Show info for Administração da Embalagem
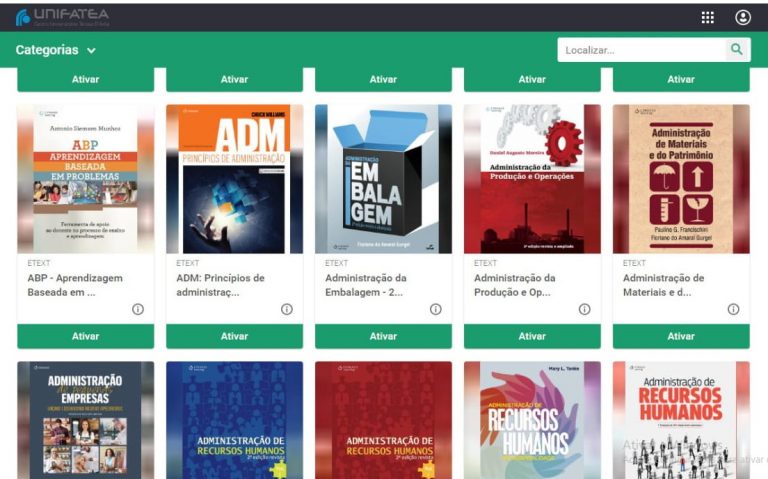The image size is (768, 479). coord(436,309)
